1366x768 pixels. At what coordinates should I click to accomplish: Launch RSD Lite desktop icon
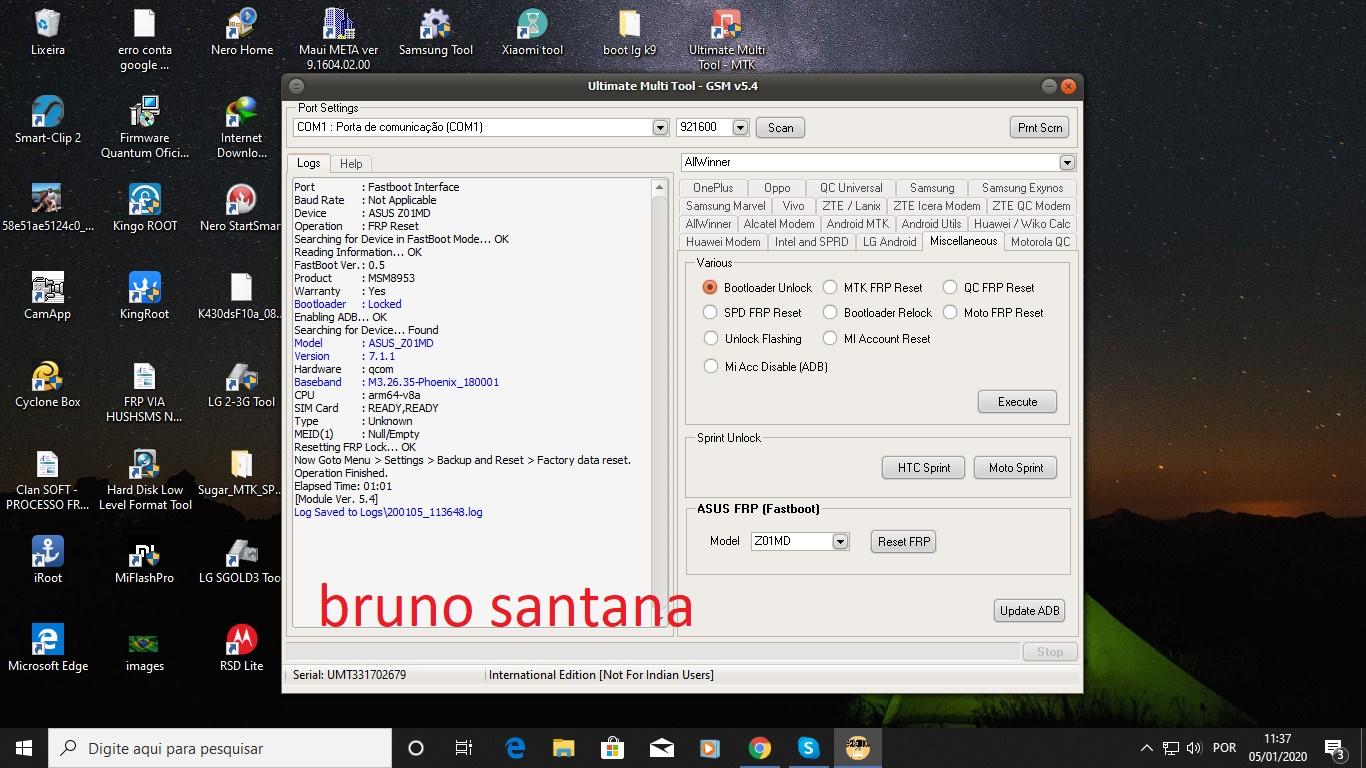[241, 648]
